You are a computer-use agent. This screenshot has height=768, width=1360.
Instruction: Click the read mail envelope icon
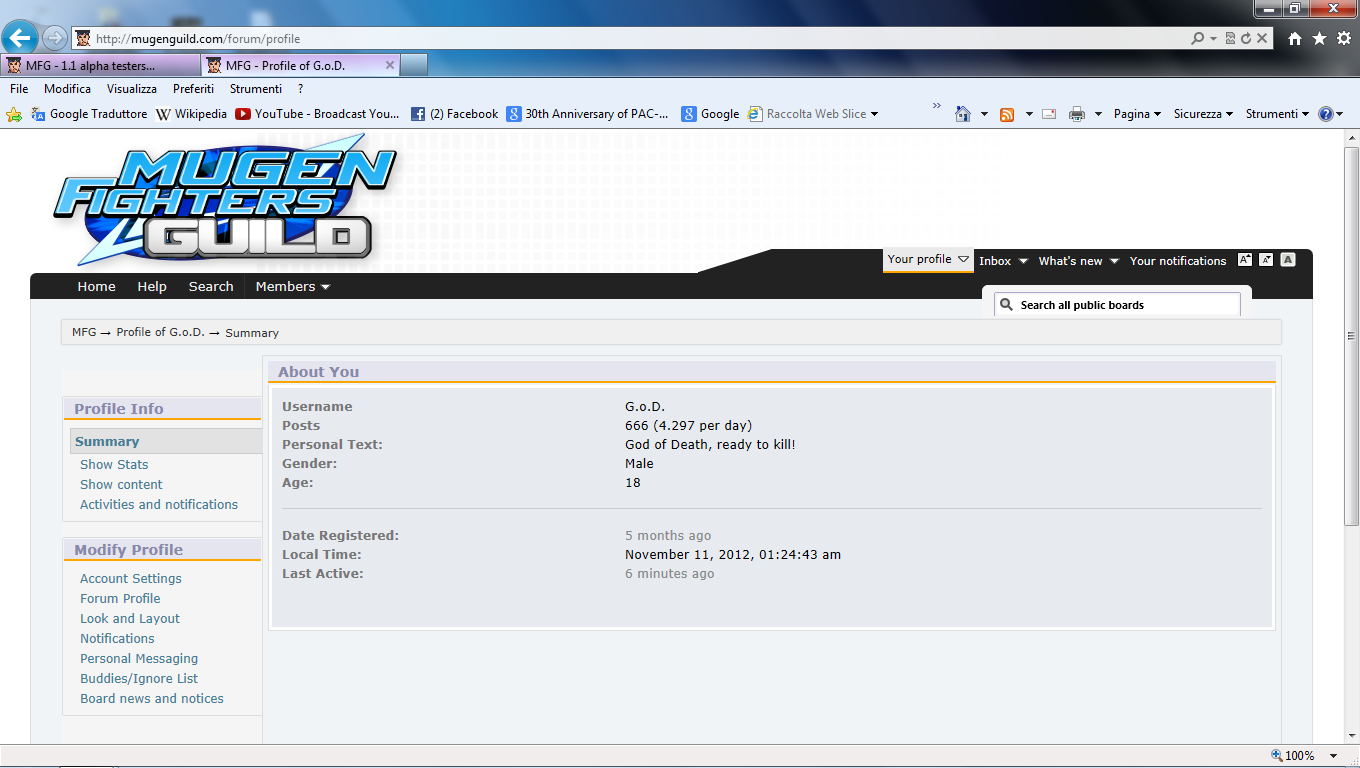tap(1048, 114)
